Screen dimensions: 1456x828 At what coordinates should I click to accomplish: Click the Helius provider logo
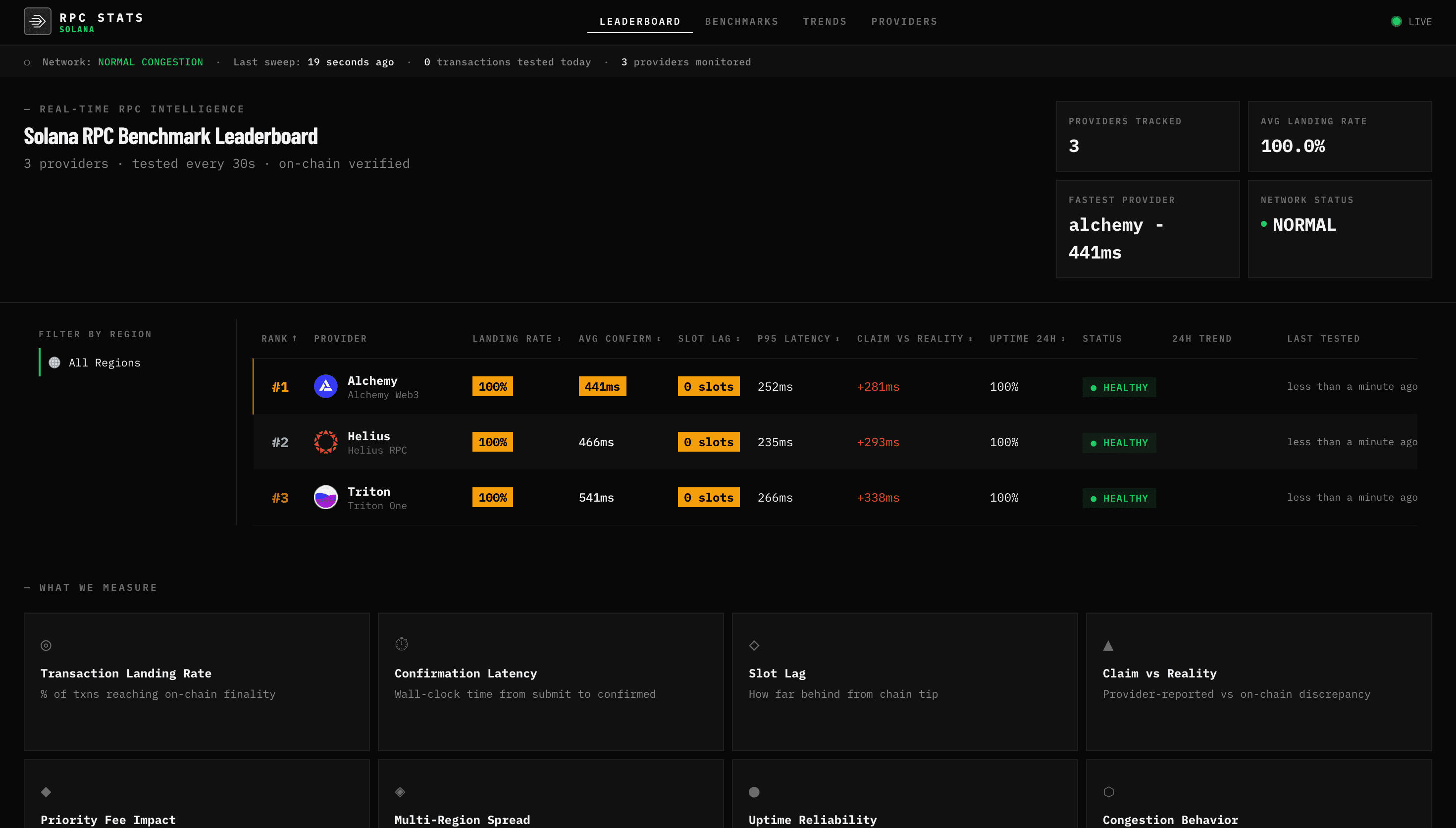pyautogui.click(x=326, y=442)
